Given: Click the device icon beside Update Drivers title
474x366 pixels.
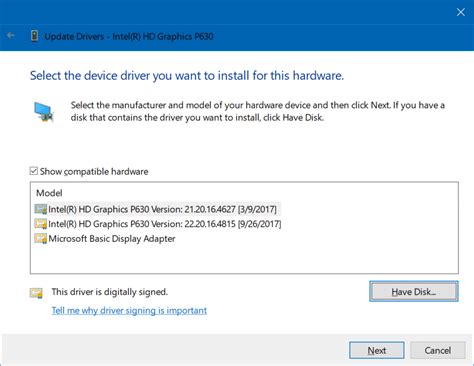Looking at the screenshot, I should click(34, 36).
